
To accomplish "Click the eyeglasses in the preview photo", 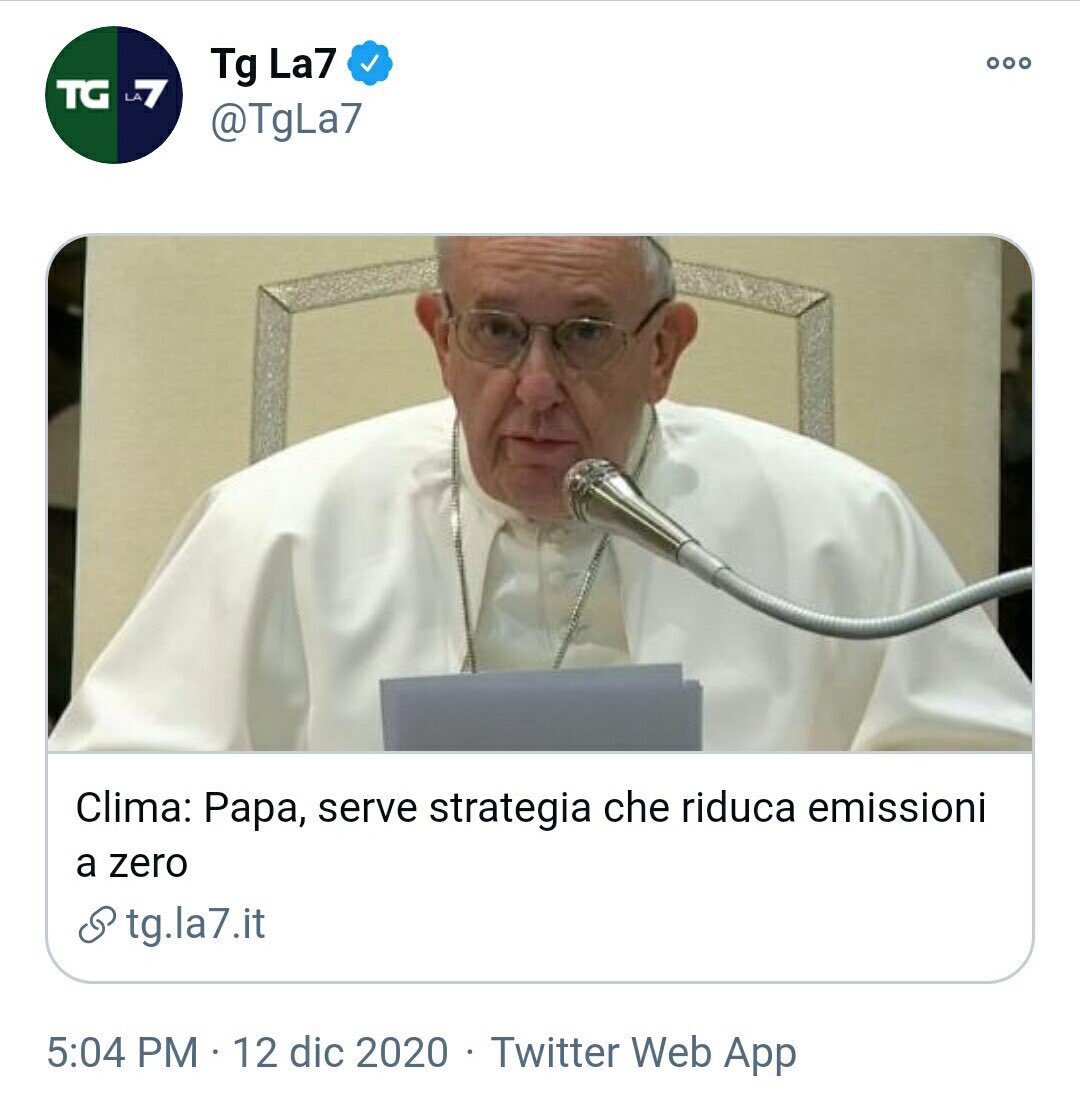I will tap(545, 335).
